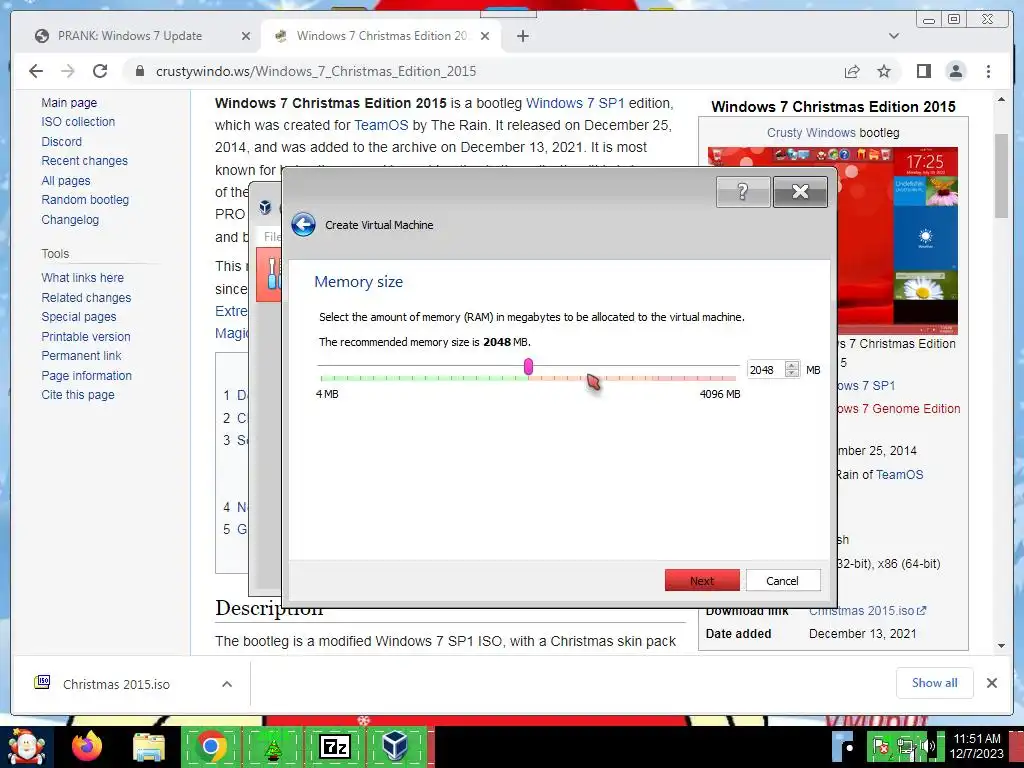Image resolution: width=1024 pixels, height=768 pixels.
Task: Open 7-Zip from the taskbar
Action: tap(334, 746)
